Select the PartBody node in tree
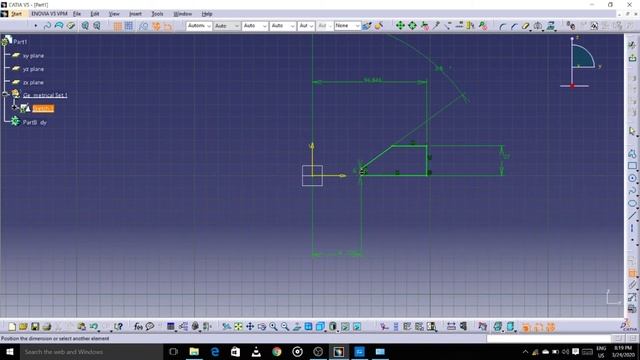 point(35,122)
